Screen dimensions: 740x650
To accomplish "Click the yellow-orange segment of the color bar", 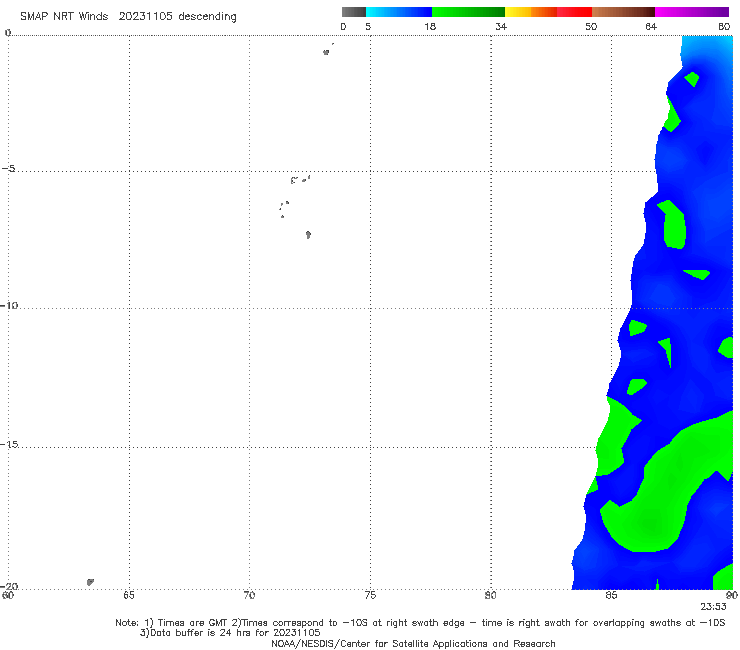I will coord(531,12).
